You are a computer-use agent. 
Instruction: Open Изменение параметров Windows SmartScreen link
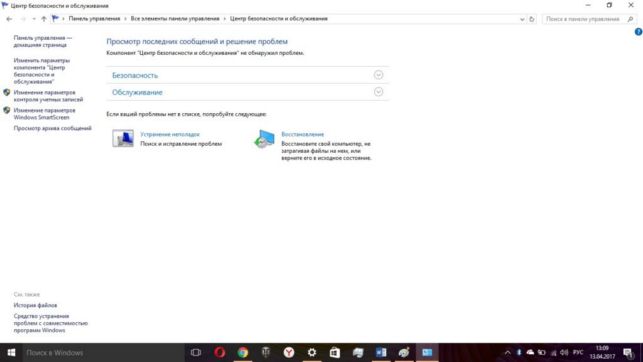44,114
